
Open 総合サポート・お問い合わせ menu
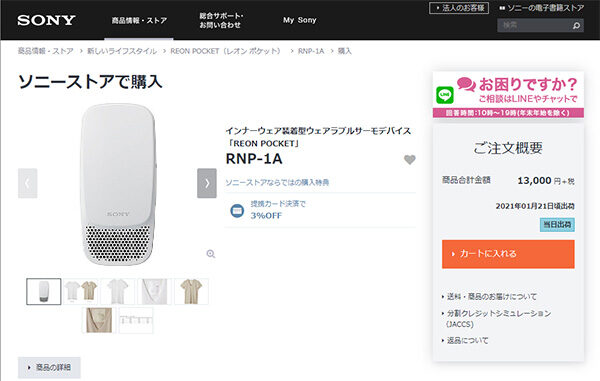click(x=221, y=20)
